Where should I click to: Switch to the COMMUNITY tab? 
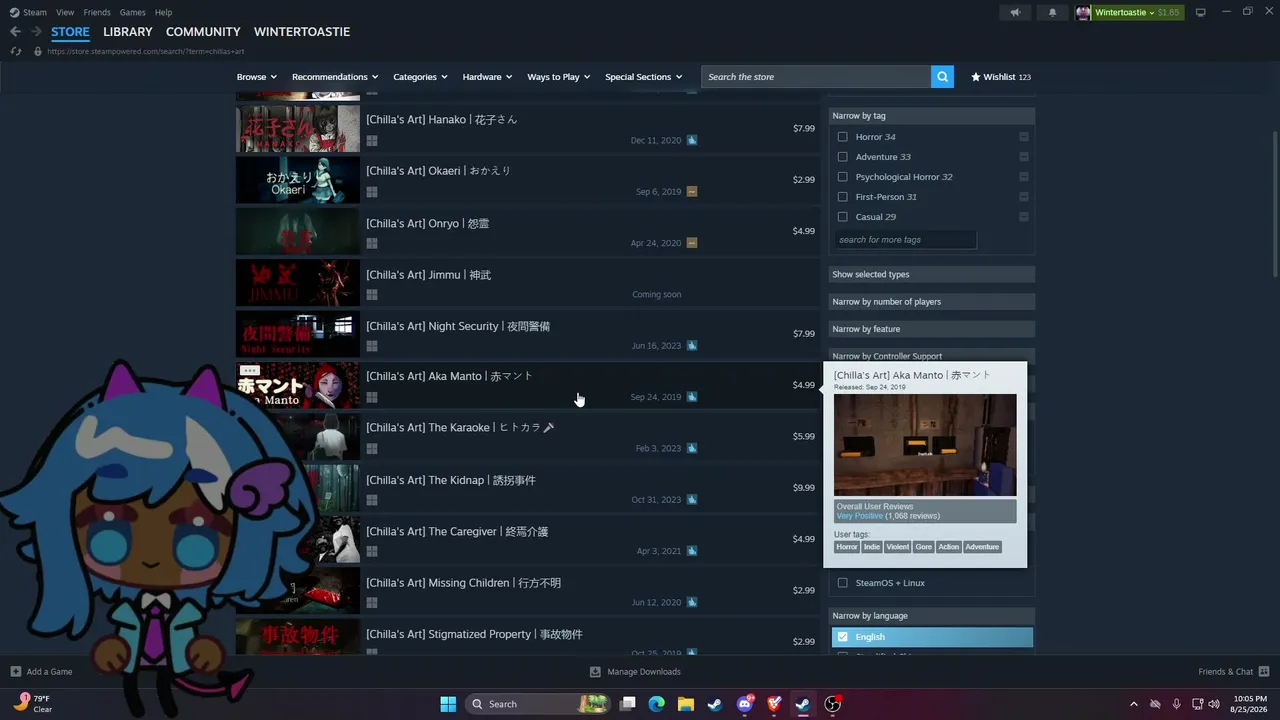click(203, 32)
